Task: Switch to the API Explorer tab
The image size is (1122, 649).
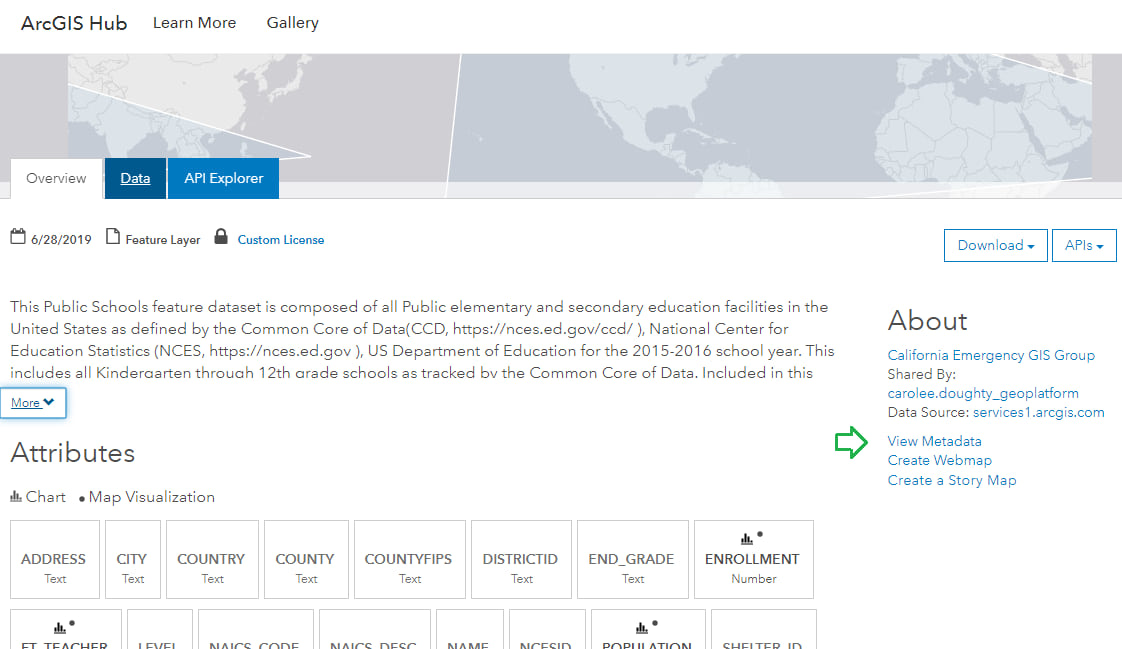Action: pos(223,178)
